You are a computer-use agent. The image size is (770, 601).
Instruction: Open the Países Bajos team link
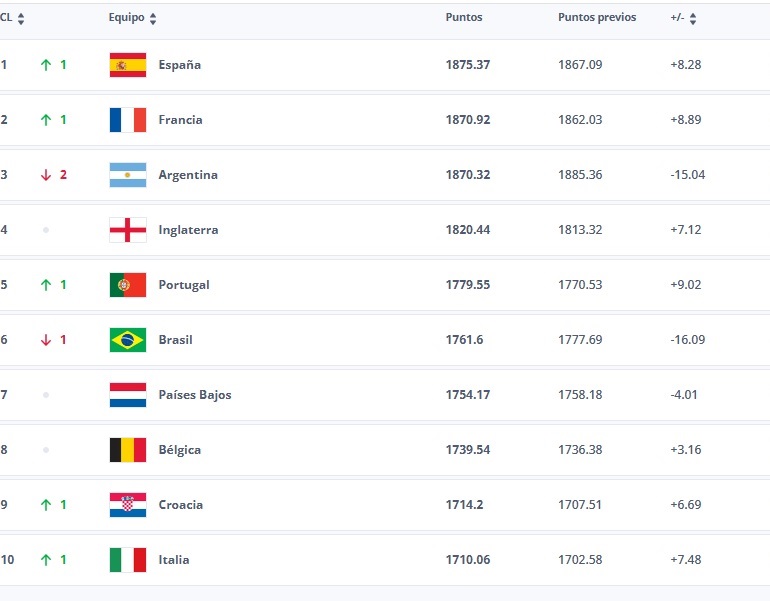pos(195,395)
